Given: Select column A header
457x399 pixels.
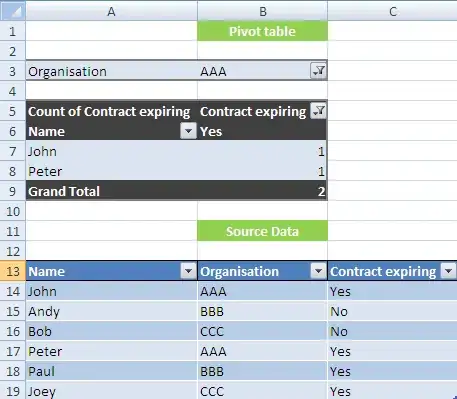Looking at the screenshot, I should coord(111,11).
